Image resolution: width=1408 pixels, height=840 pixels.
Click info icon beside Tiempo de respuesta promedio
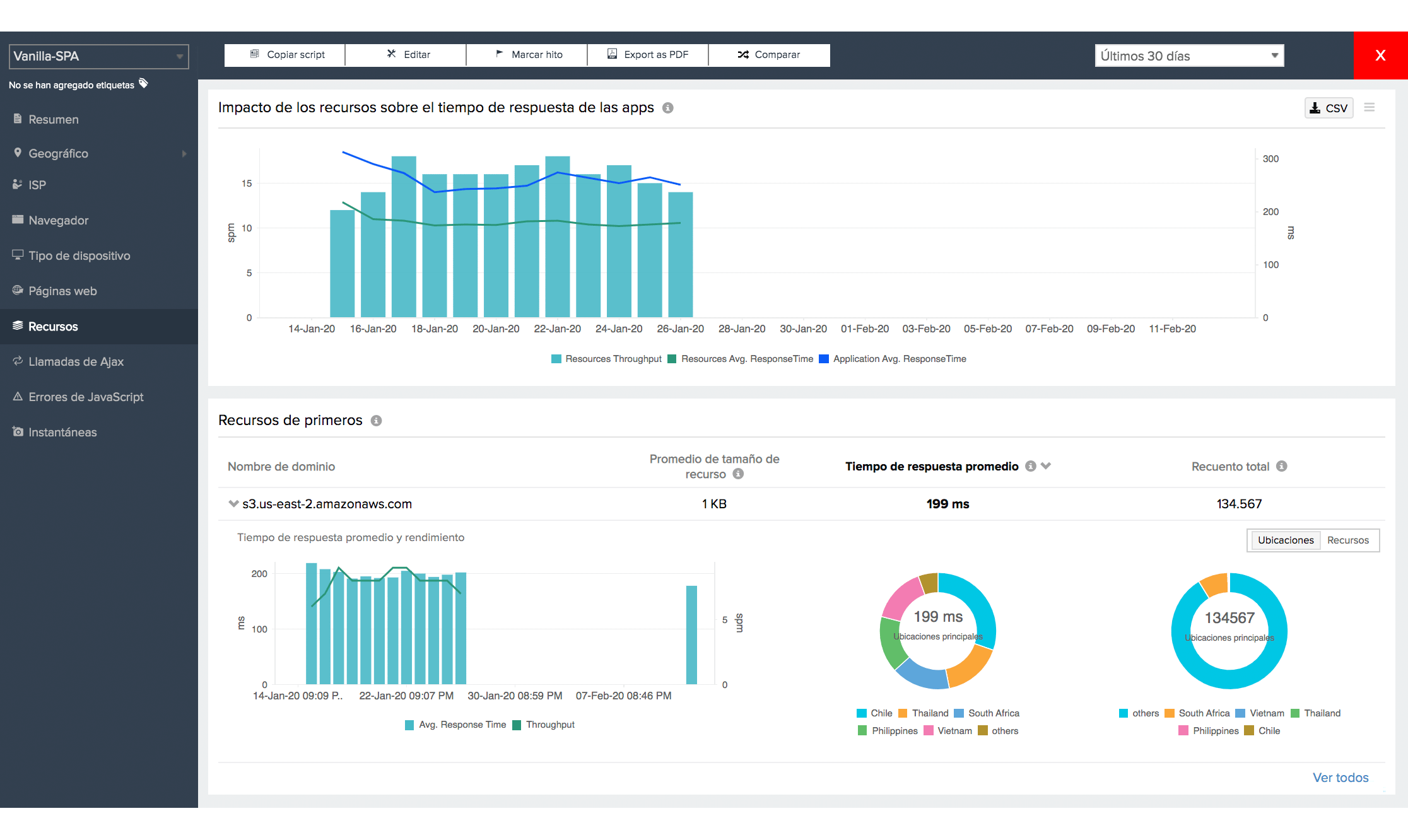coord(1031,466)
